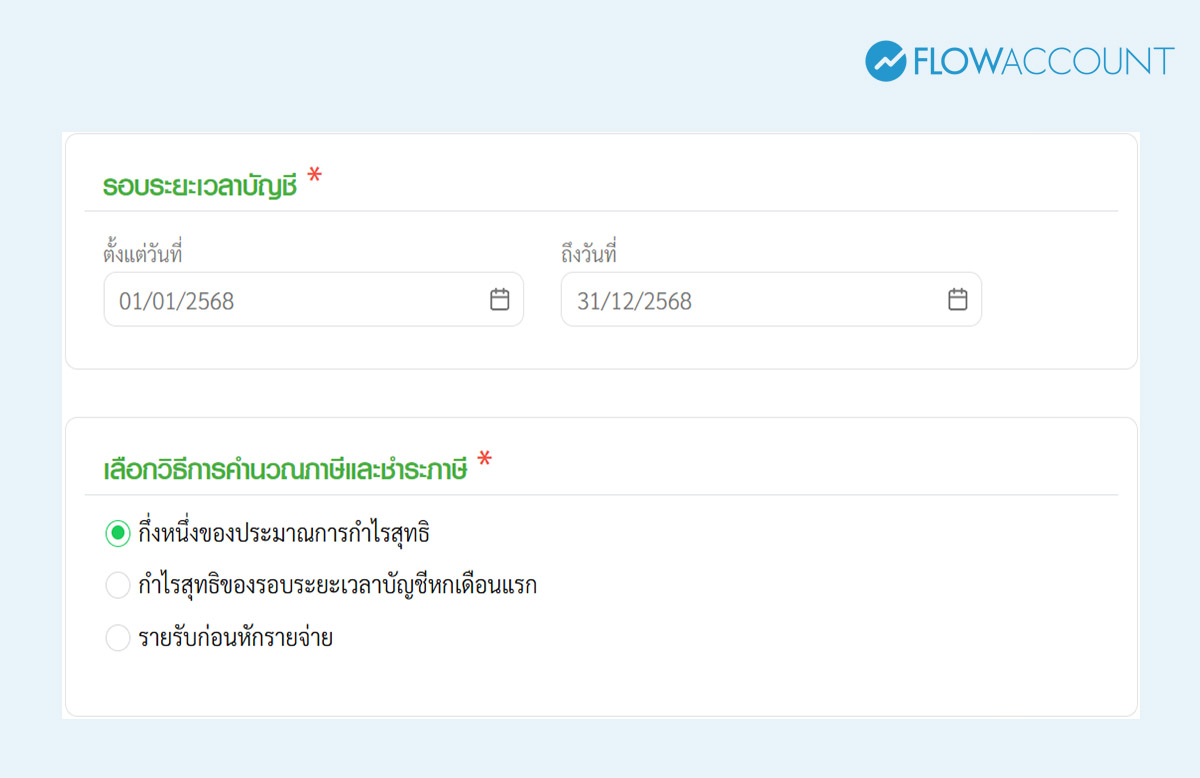Click red asterisk beside รอบระยะเวลาบัญชี

(315, 178)
